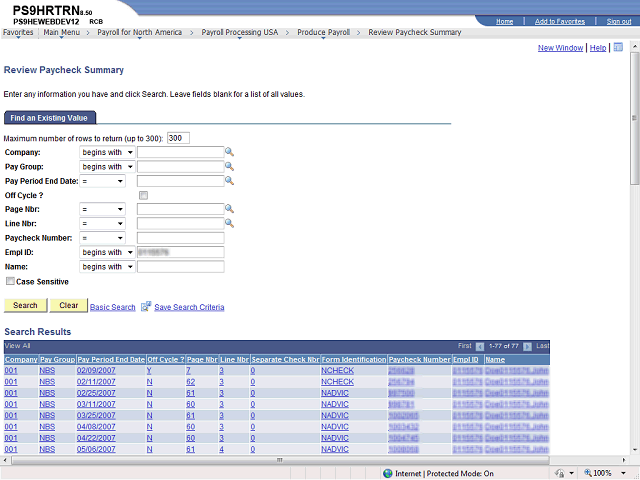Enable the Case Sensitive checkbox

click(10, 281)
